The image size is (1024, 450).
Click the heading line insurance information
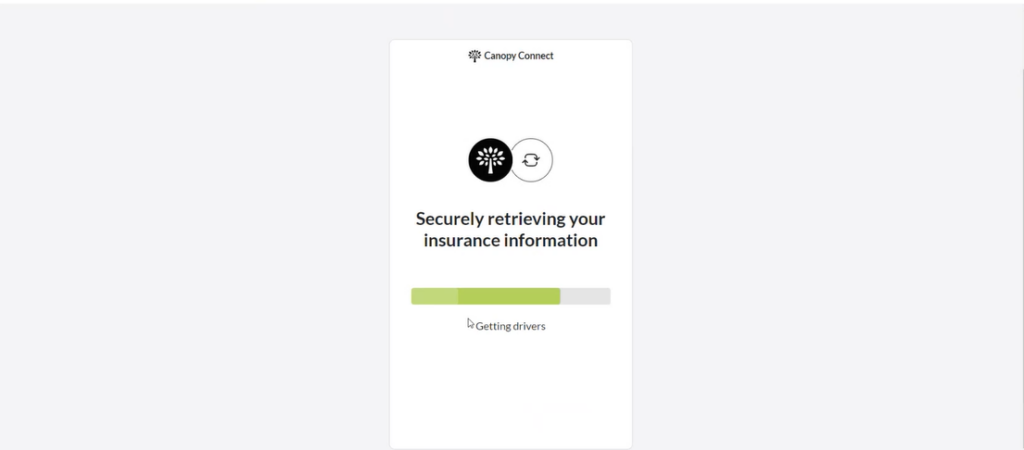coord(511,240)
